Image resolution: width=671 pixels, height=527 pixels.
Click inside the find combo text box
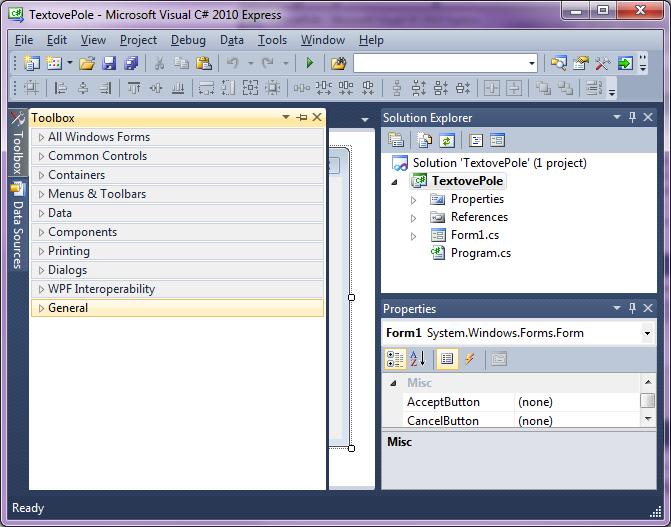pyautogui.click(x=440, y=63)
